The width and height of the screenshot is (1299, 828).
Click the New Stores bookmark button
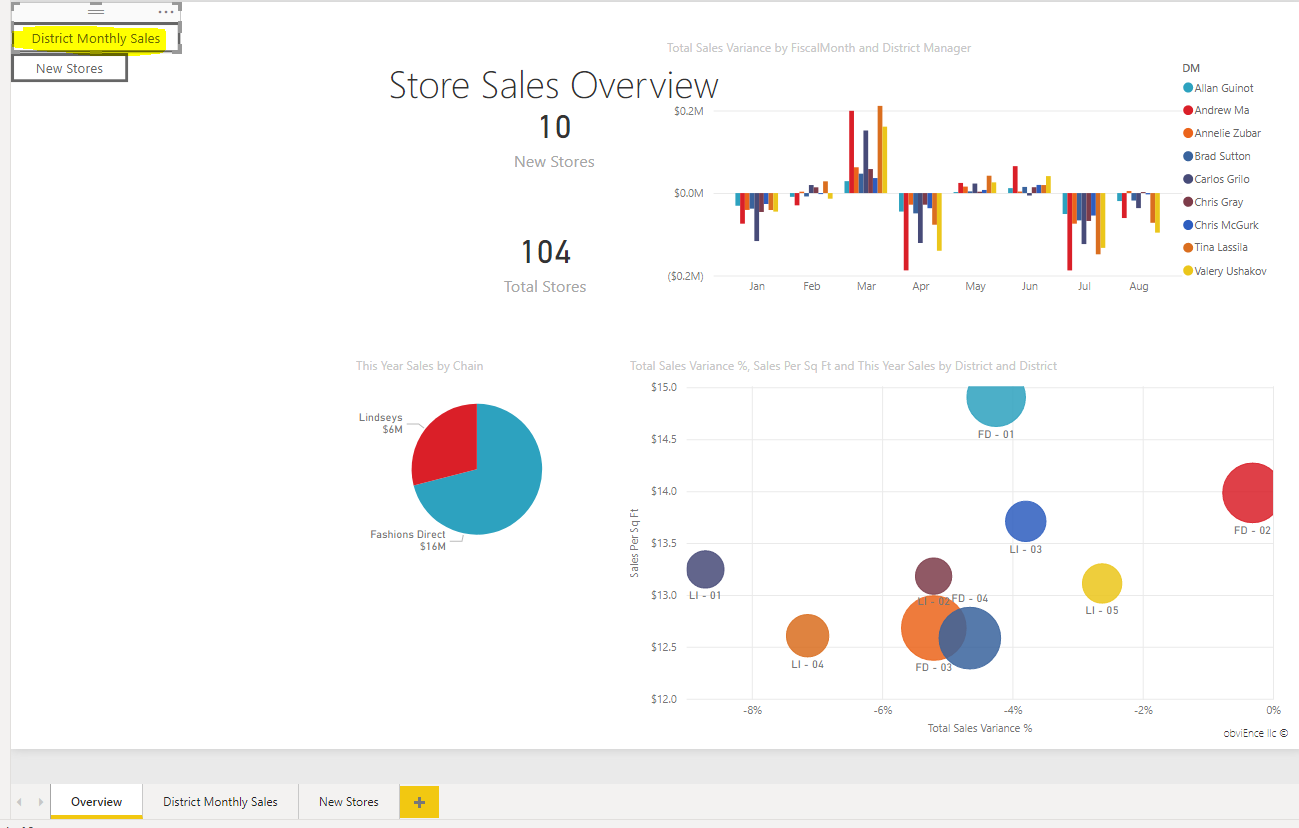coord(70,68)
